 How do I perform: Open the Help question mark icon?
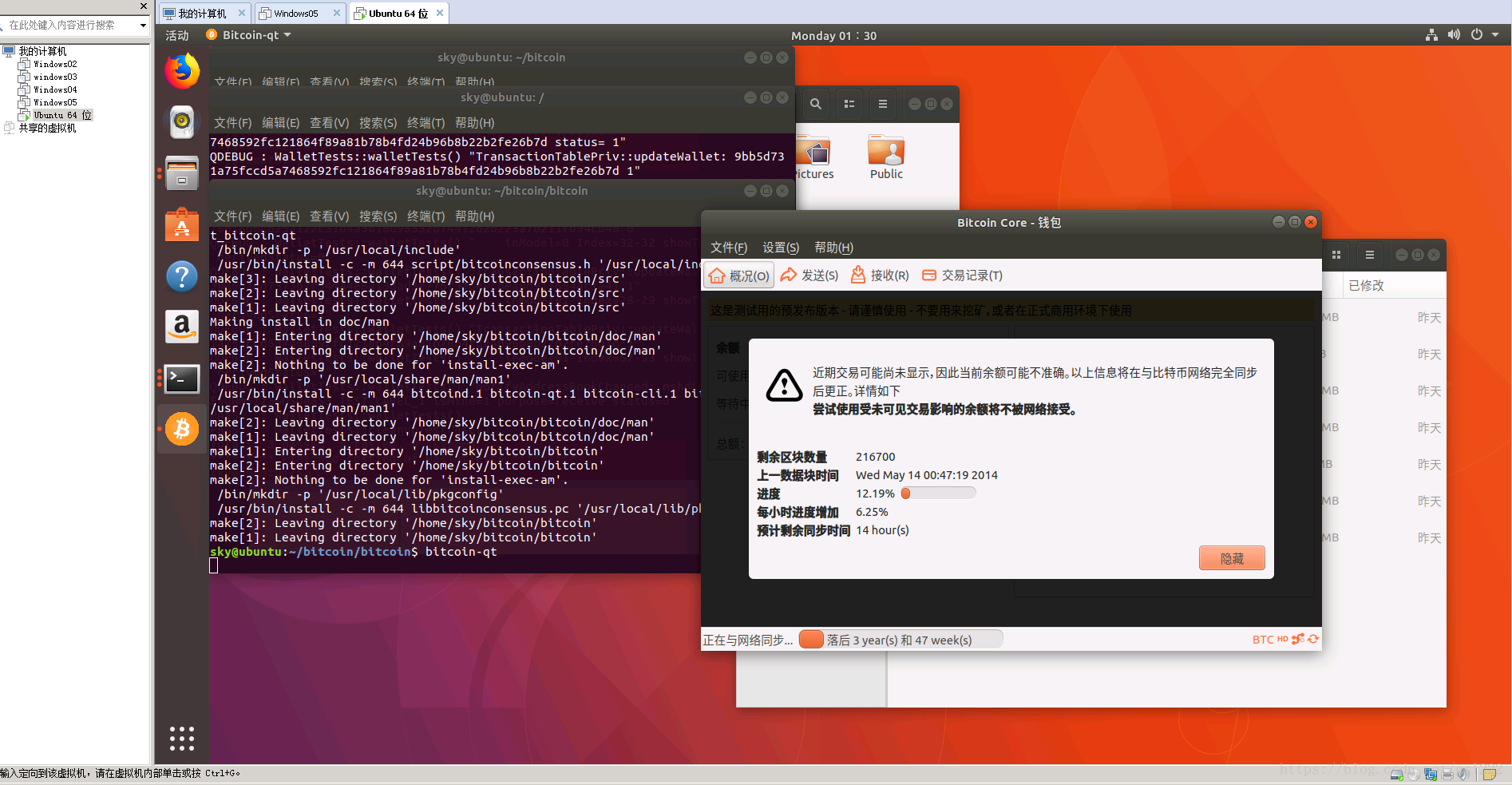click(182, 276)
